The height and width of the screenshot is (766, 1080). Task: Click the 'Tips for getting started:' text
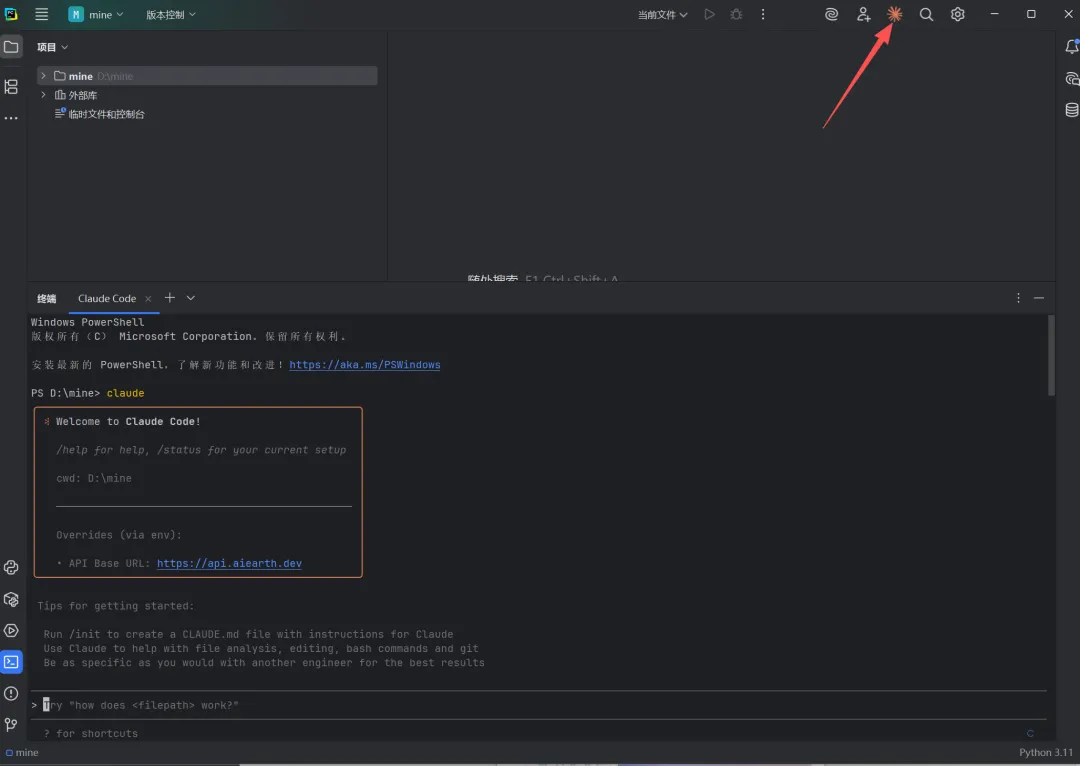tap(116, 605)
